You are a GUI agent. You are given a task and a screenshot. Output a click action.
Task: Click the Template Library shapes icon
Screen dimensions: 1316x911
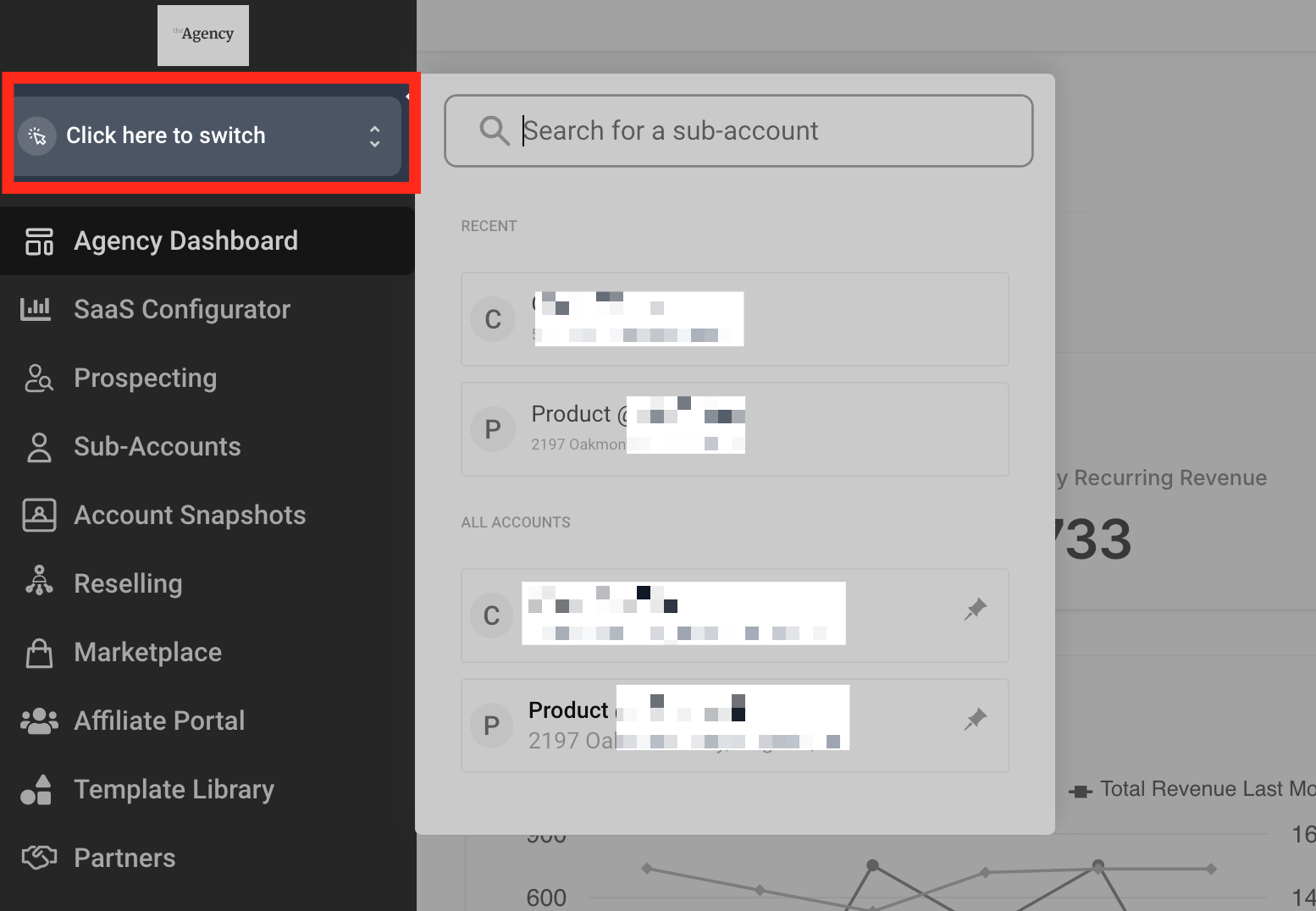pyautogui.click(x=36, y=790)
